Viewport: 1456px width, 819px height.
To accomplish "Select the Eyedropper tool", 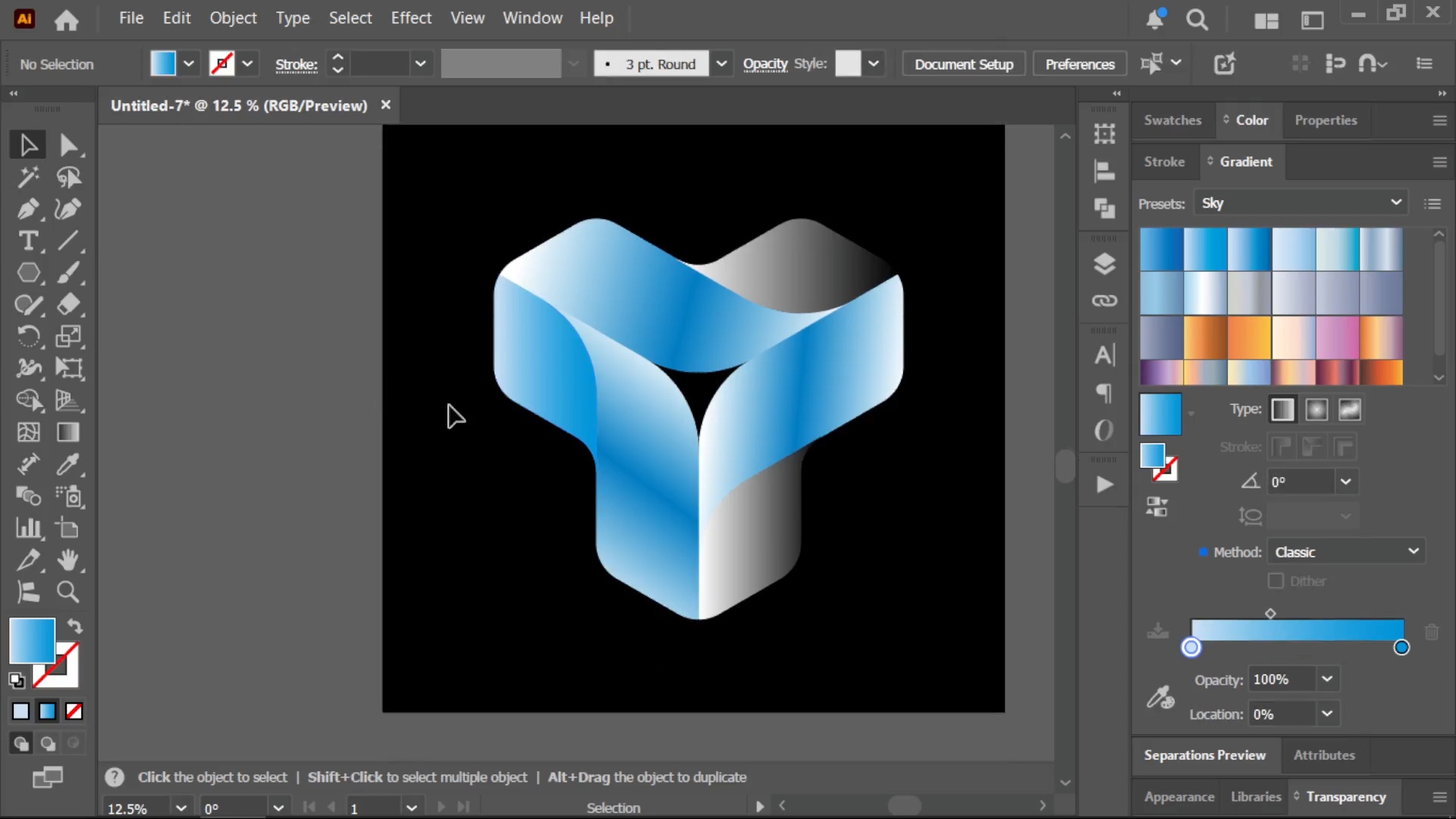I will tap(68, 464).
